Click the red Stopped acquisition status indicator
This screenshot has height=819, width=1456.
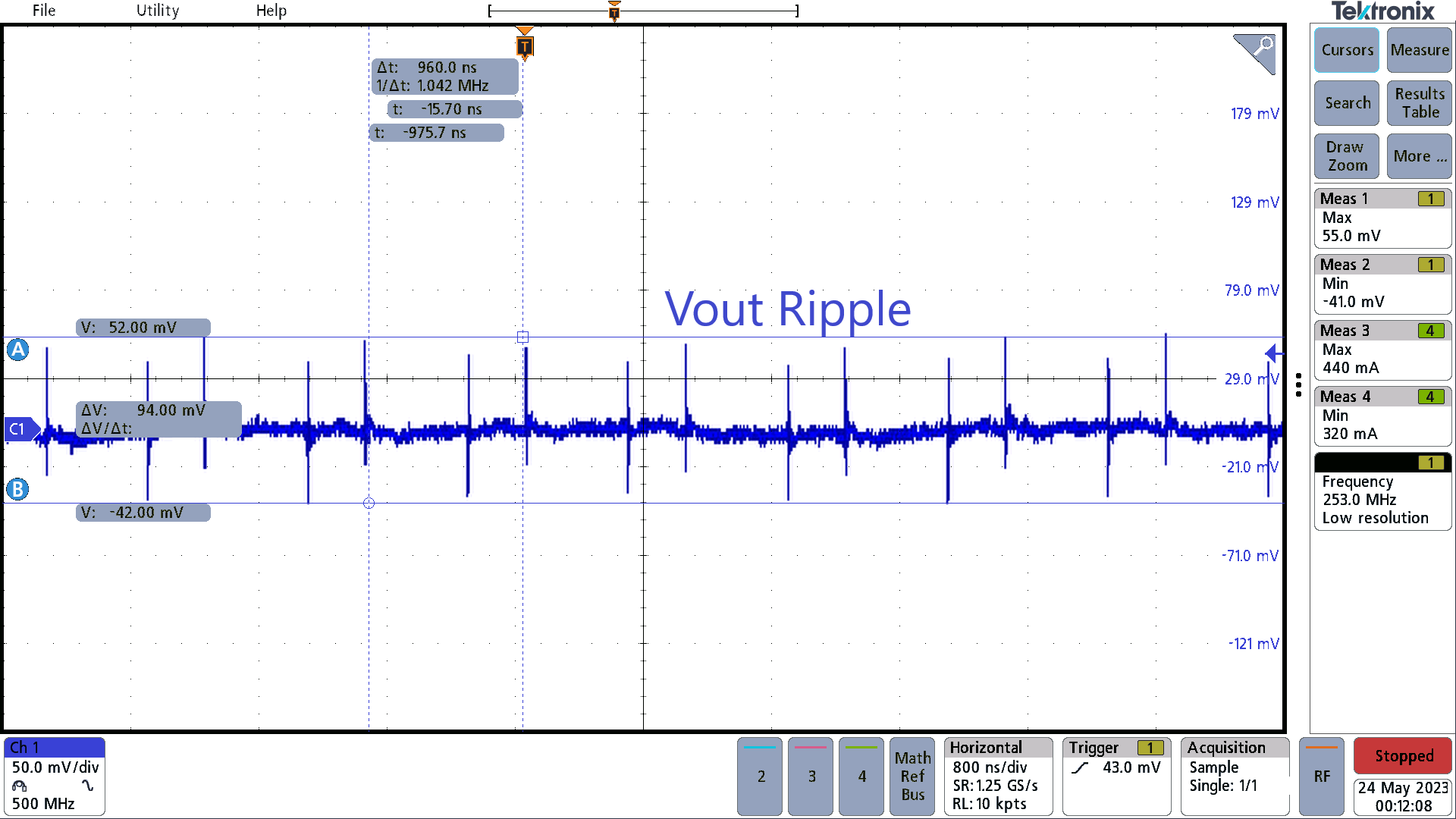(1402, 756)
